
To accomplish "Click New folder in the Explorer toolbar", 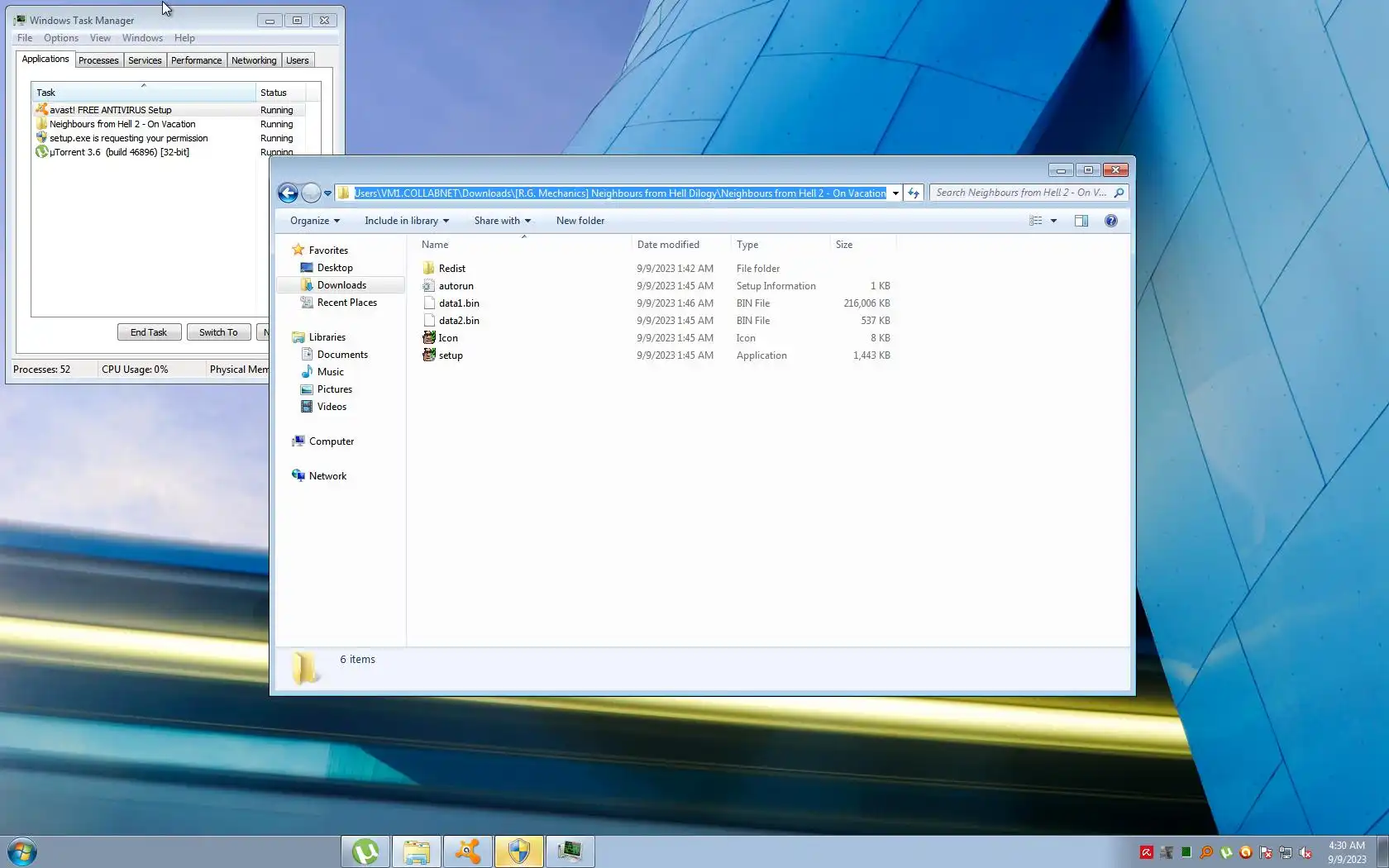I will pyautogui.click(x=580, y=221).
